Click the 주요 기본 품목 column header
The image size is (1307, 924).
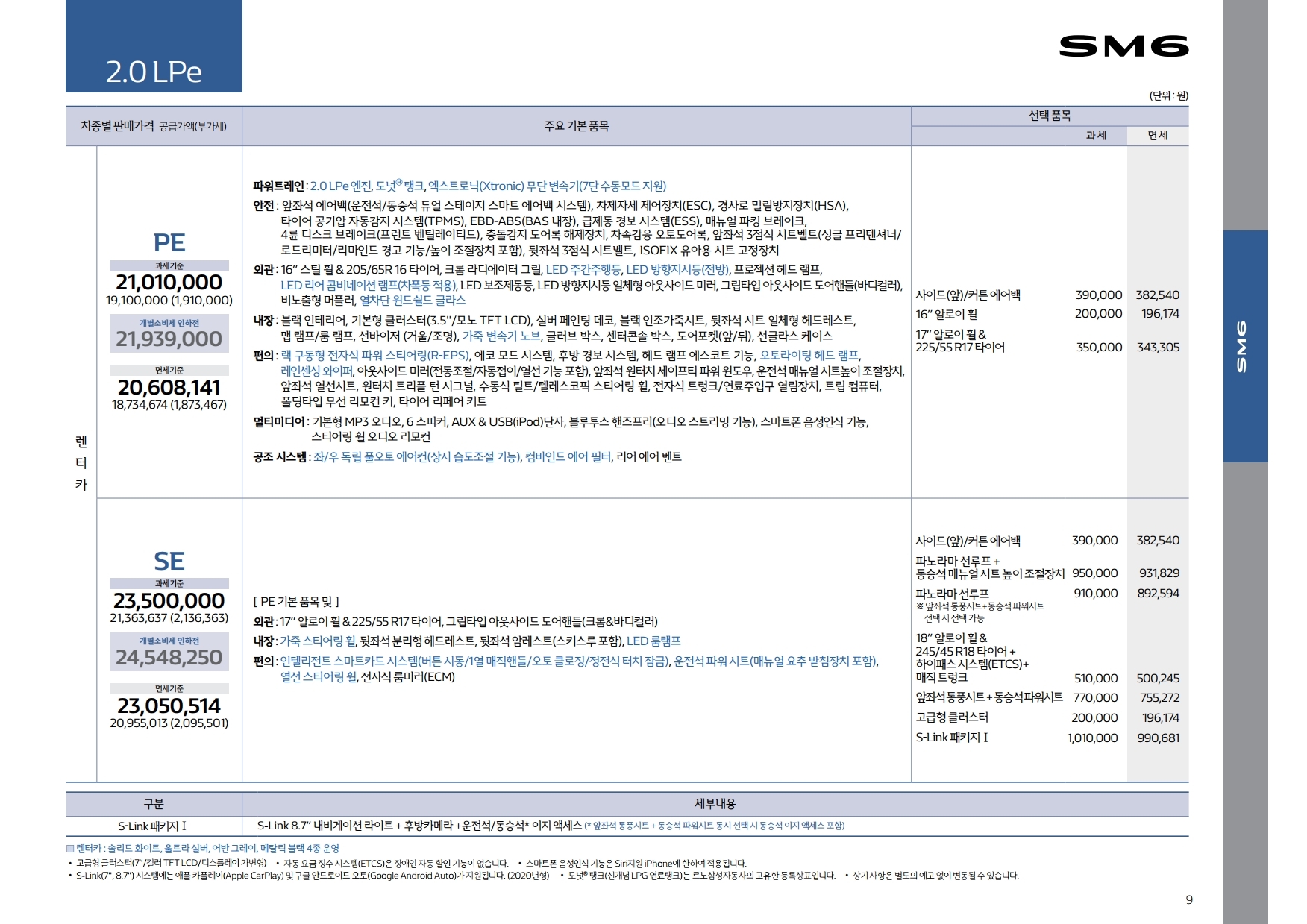(577, 126)
